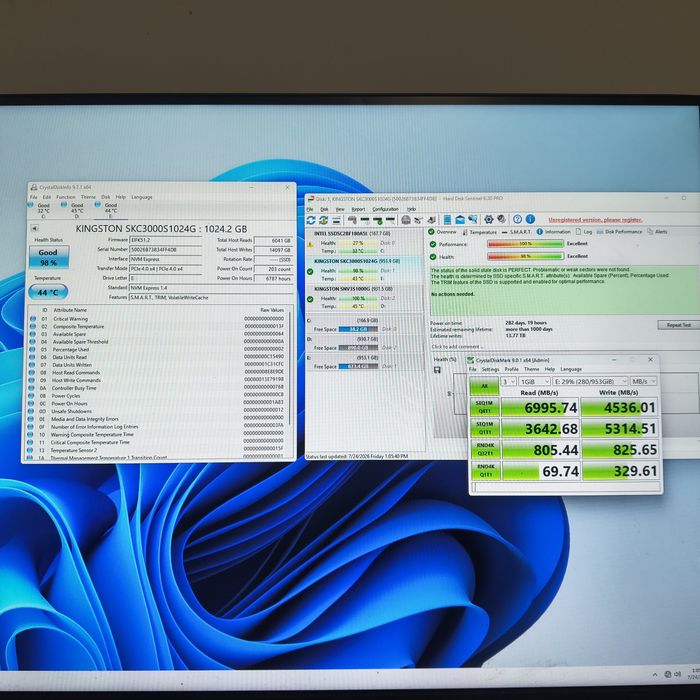Click the C: Free Space usage bar
The height and width of the screenshot is (700, 700).
pyautogui.click(x=358, y=329)
